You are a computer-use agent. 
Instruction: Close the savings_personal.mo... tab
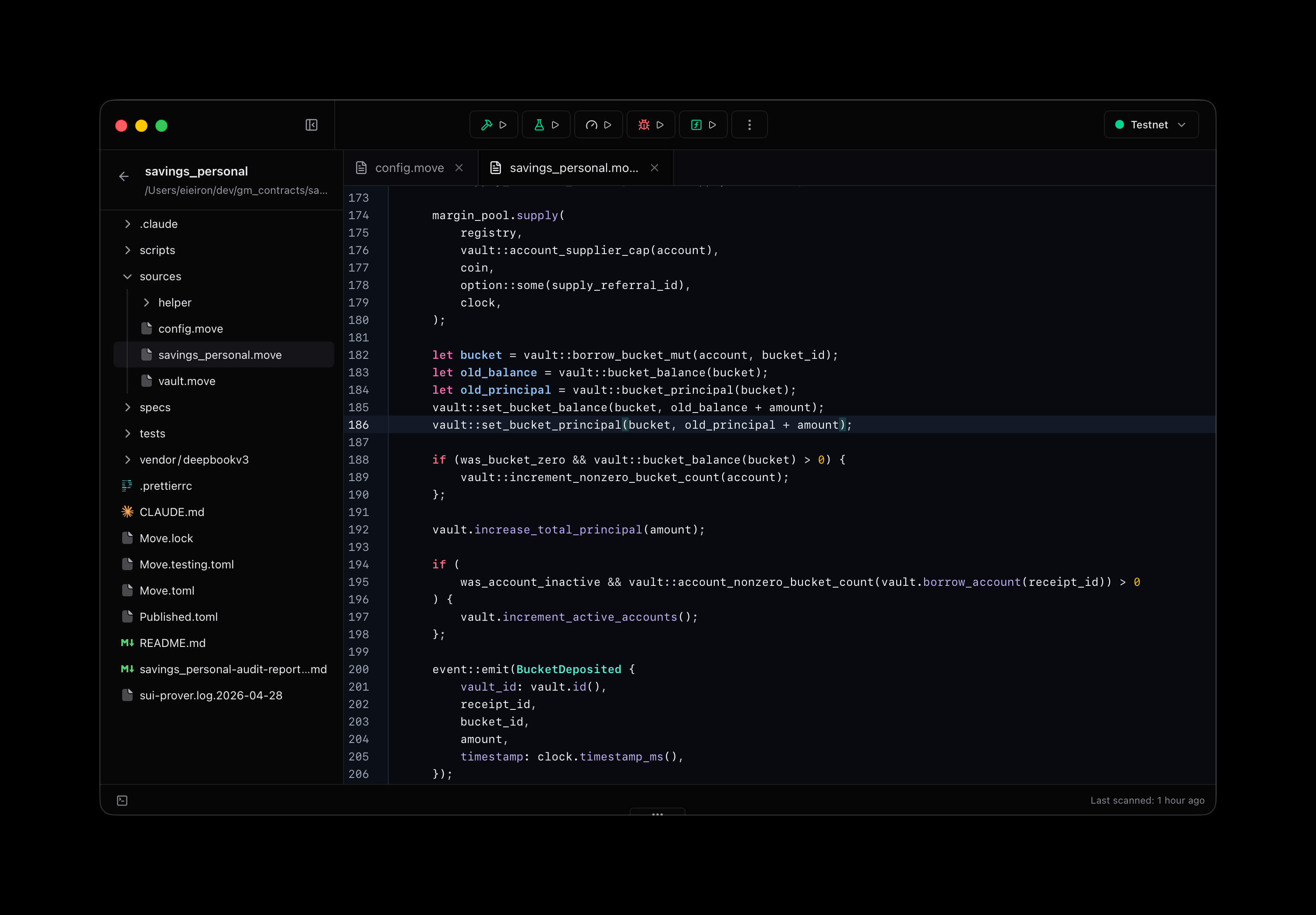click(654, 167)
